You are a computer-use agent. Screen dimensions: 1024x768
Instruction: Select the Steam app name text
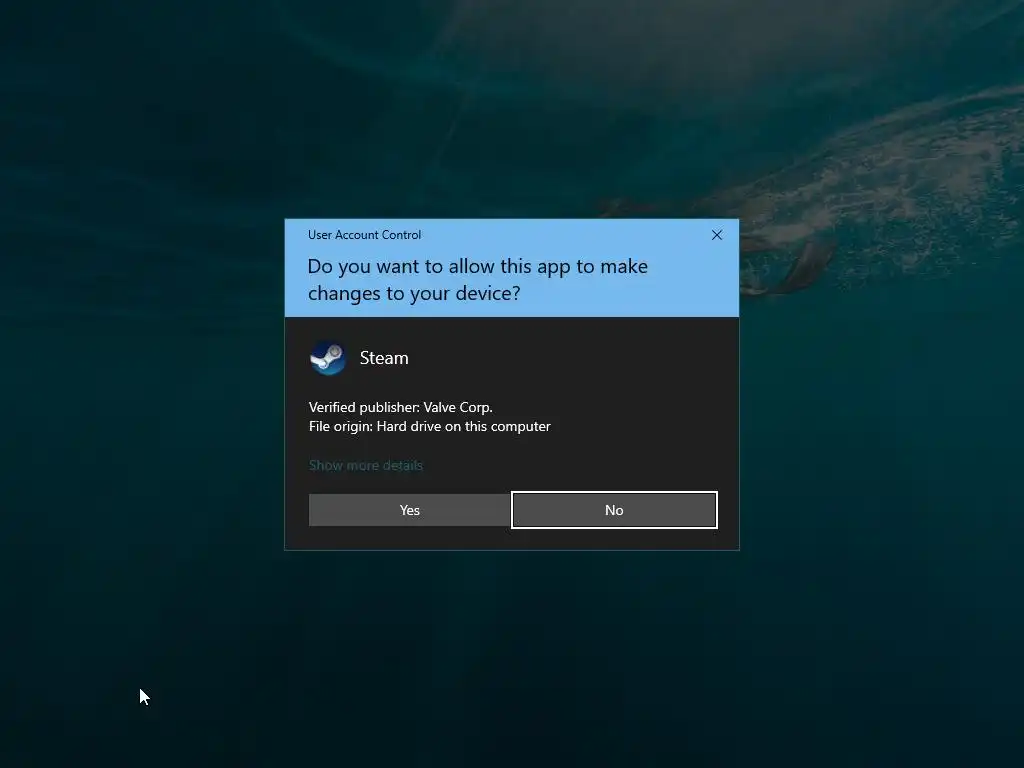tap(384, 358)
